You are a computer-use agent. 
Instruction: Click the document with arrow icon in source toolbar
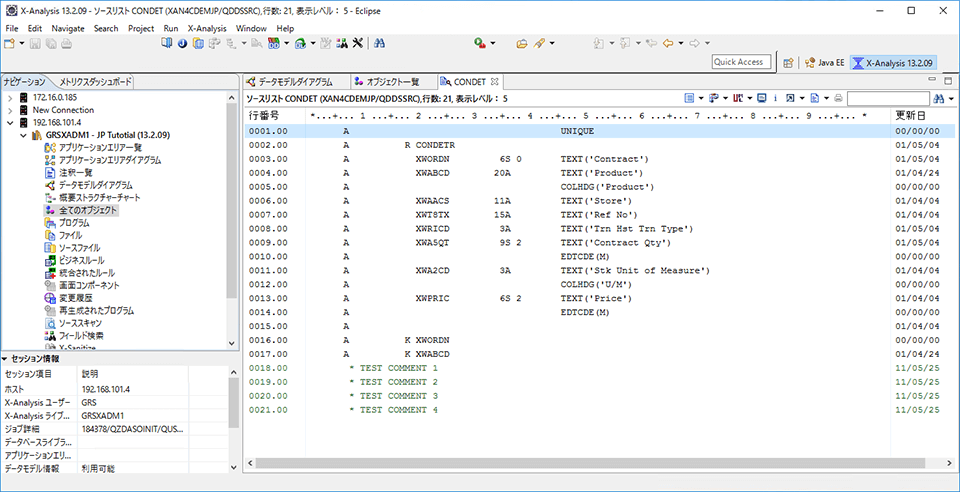pyautogui.click(x=815, y=98)
